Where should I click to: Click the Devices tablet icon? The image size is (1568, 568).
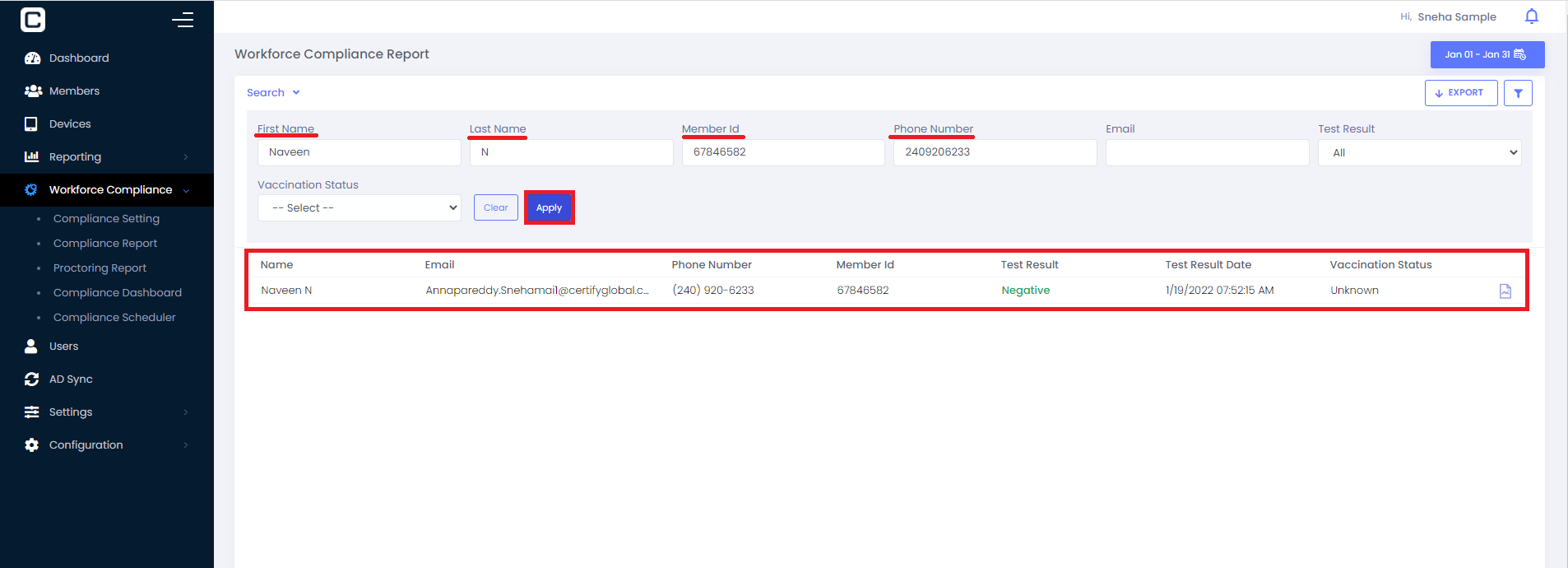click(31, 124)
